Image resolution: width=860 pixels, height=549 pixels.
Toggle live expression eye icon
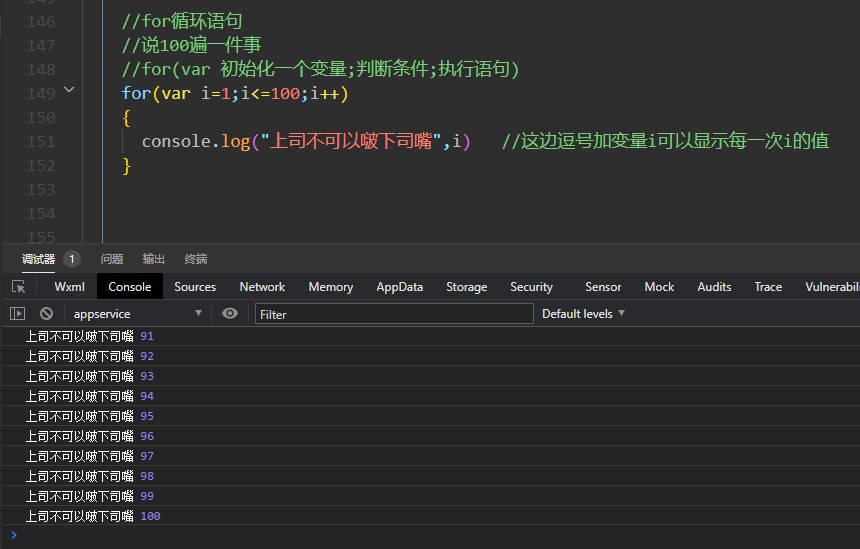click(x=230, y=313)
